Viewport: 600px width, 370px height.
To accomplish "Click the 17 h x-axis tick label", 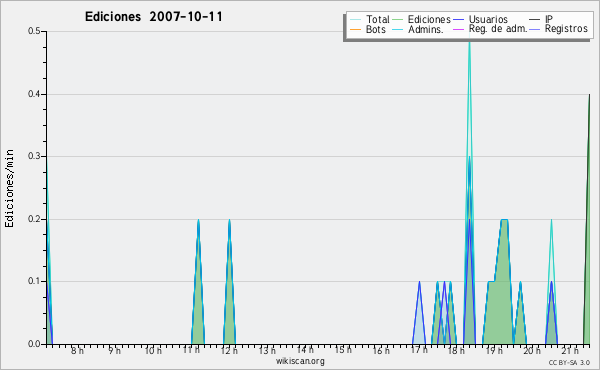I will click(x=419, y=350).
